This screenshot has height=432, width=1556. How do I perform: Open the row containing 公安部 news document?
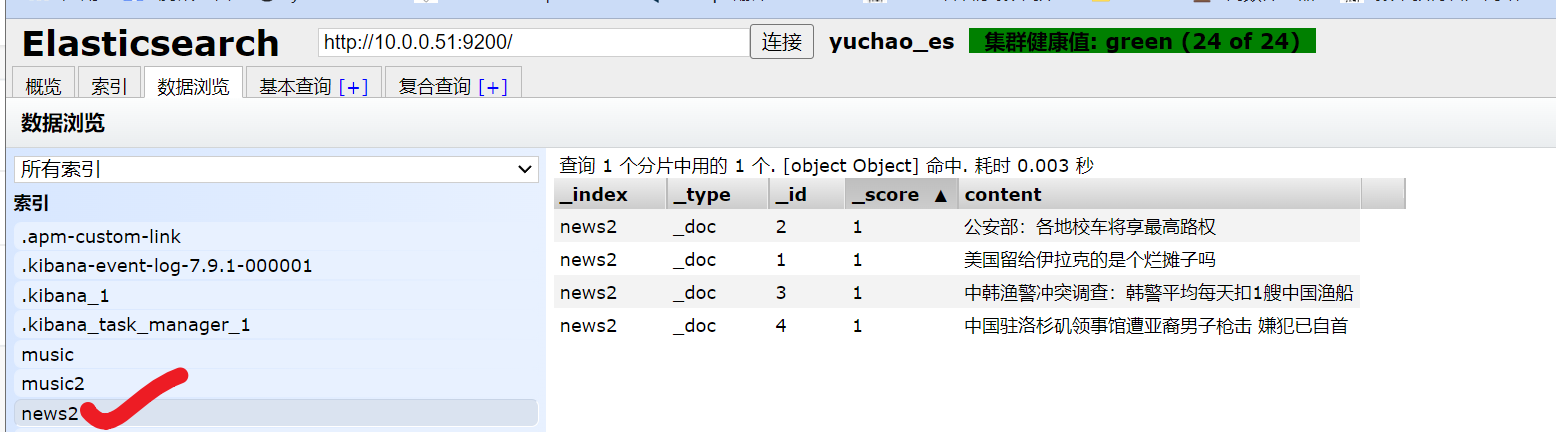(x=1089, y=227)
